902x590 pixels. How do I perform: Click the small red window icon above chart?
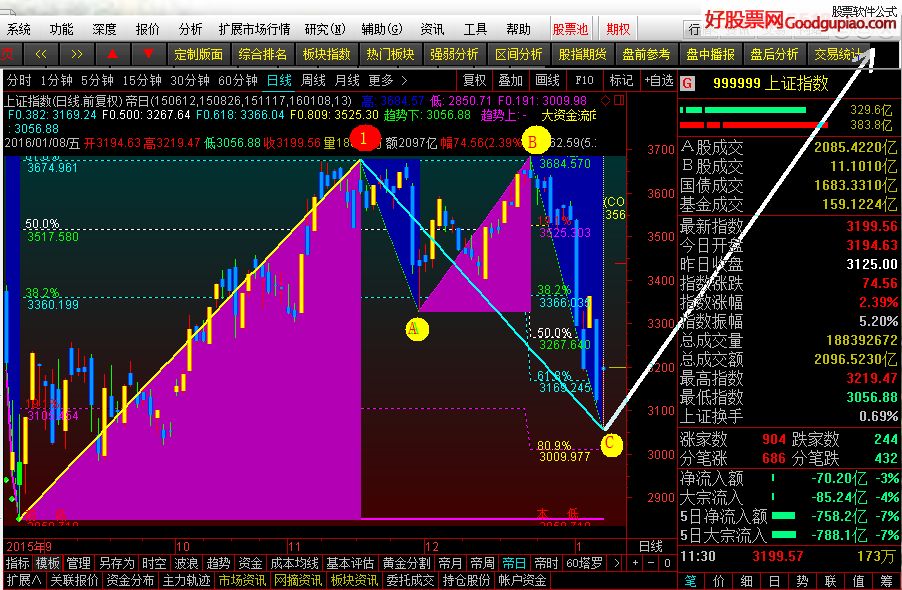[x=619, y=101]
